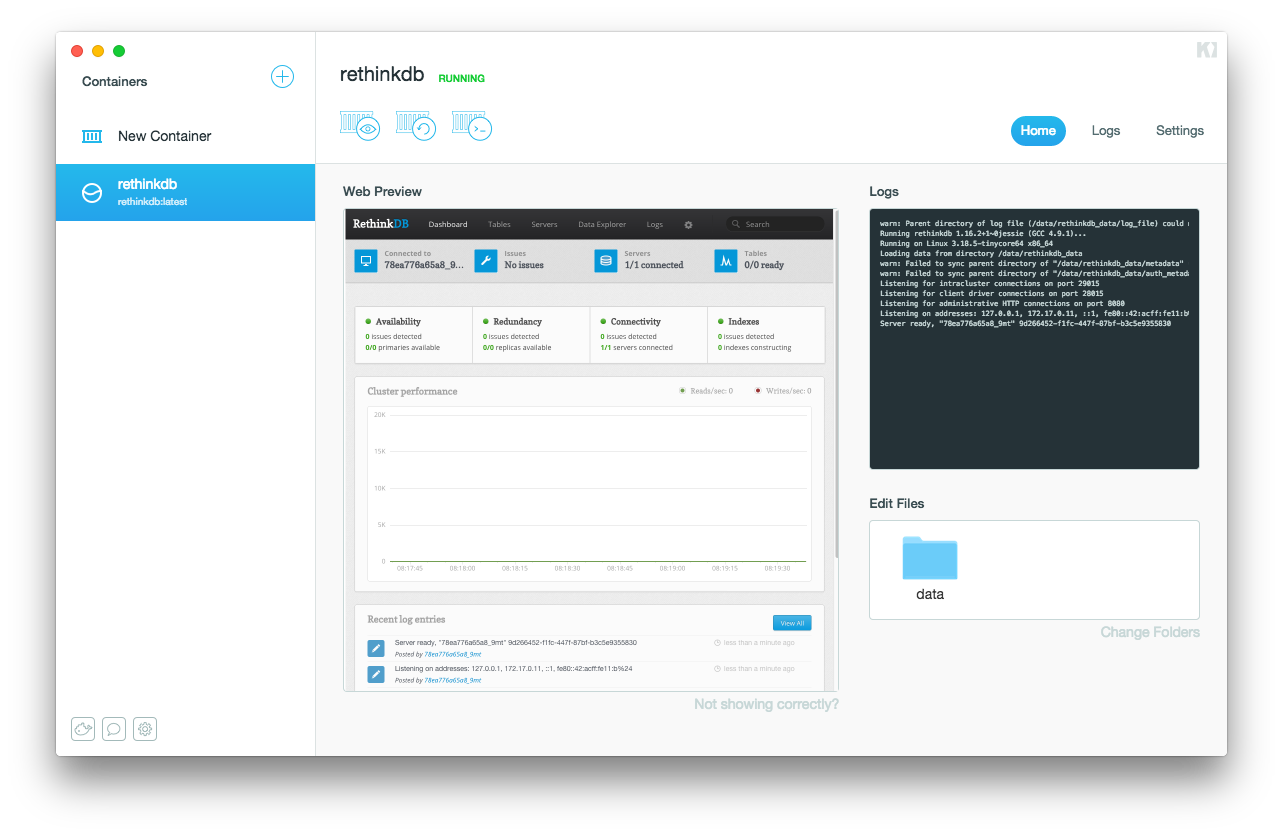This screenshot has width=1283, height=836.
Task: Open the data folder
Action: coord(930,568)
